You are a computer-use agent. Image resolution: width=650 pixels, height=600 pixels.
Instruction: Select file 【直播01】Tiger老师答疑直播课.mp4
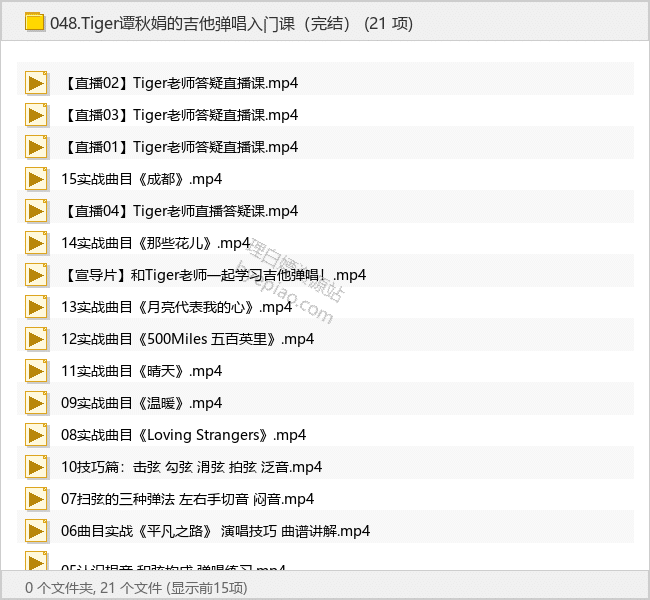pos(180,147)
